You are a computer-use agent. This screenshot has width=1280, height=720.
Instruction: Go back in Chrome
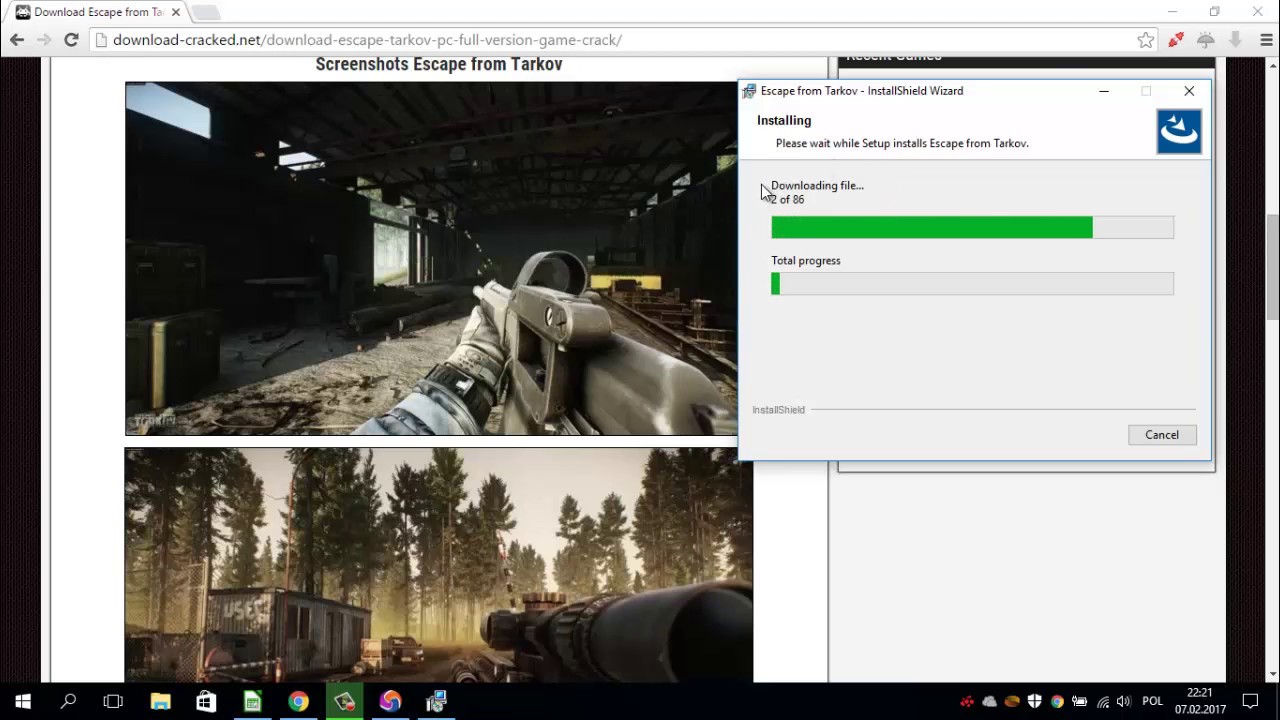tap(17, 40)
